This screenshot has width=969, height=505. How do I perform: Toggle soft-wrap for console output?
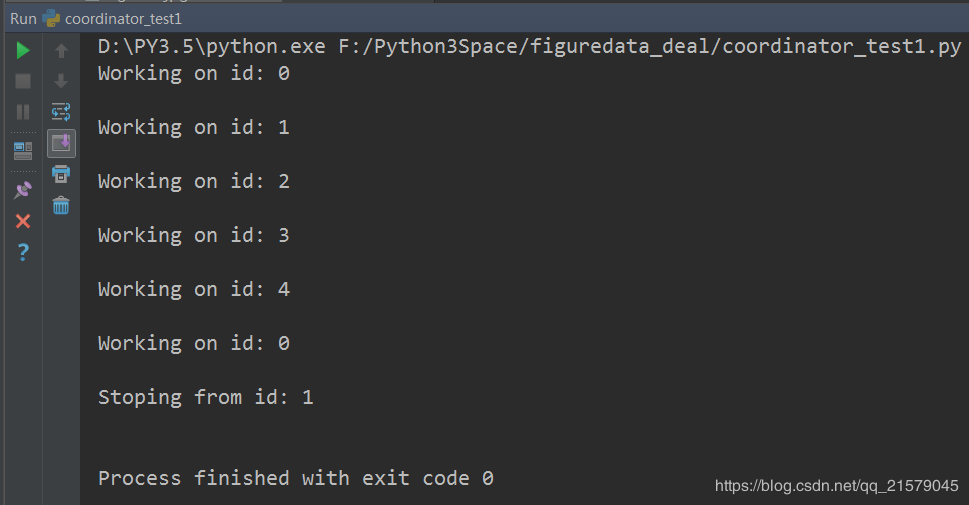click(61, 112)
